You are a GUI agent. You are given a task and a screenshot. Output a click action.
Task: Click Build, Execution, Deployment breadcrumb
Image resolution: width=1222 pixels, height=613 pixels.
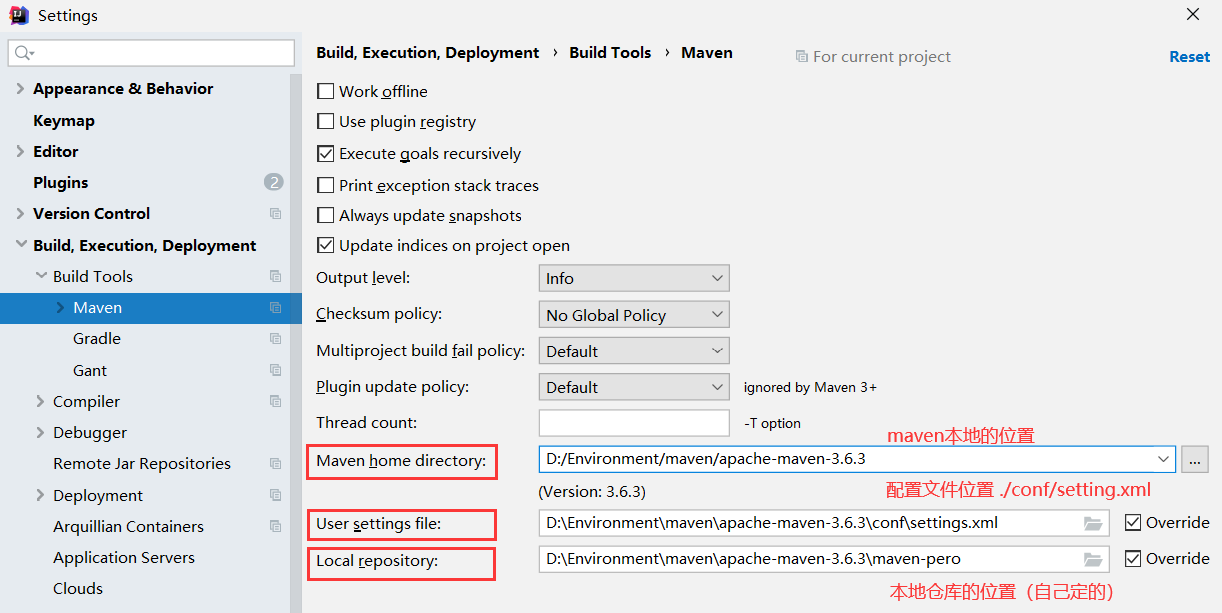(428, 53)
